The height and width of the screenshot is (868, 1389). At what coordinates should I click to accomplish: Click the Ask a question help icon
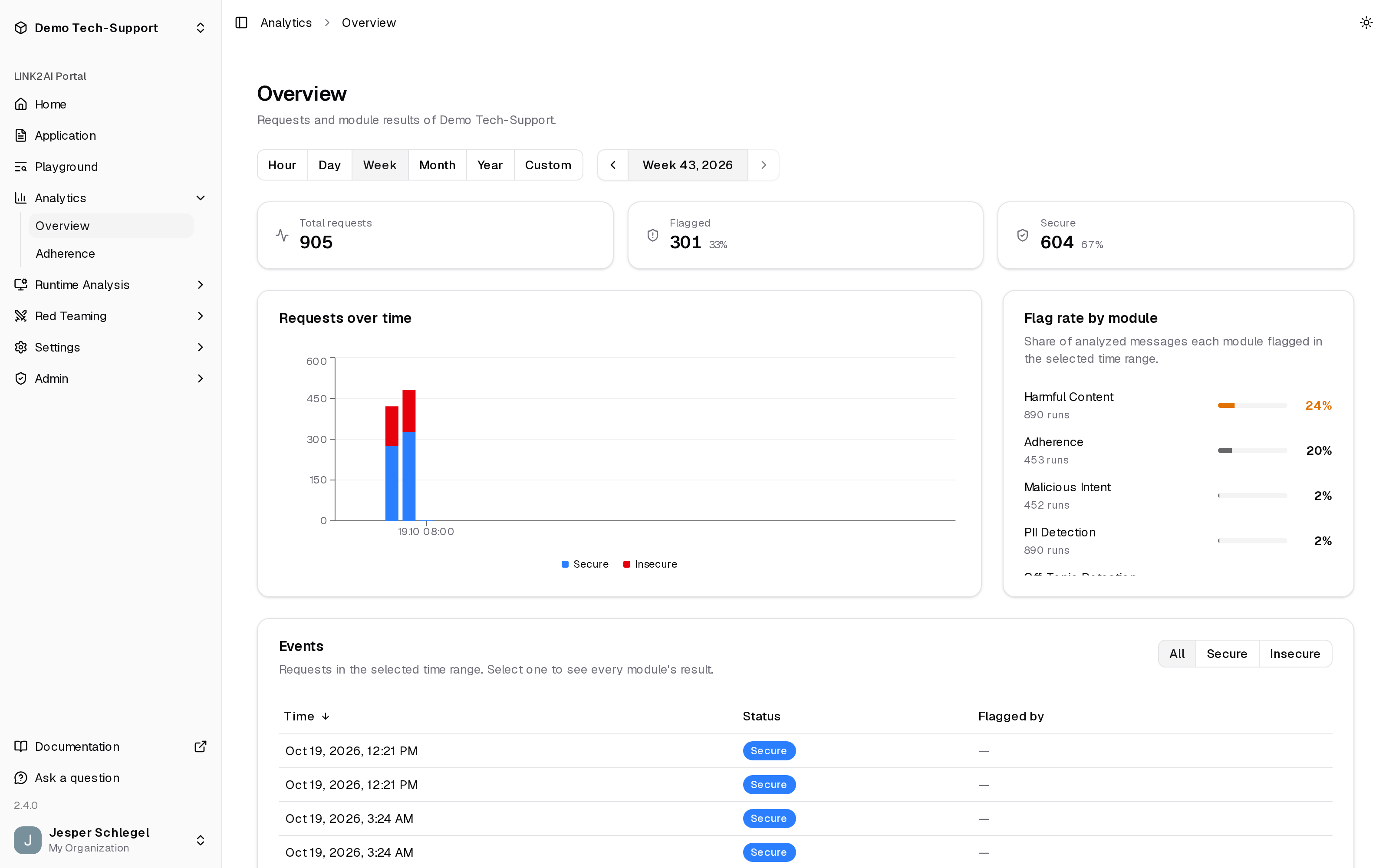21,778
